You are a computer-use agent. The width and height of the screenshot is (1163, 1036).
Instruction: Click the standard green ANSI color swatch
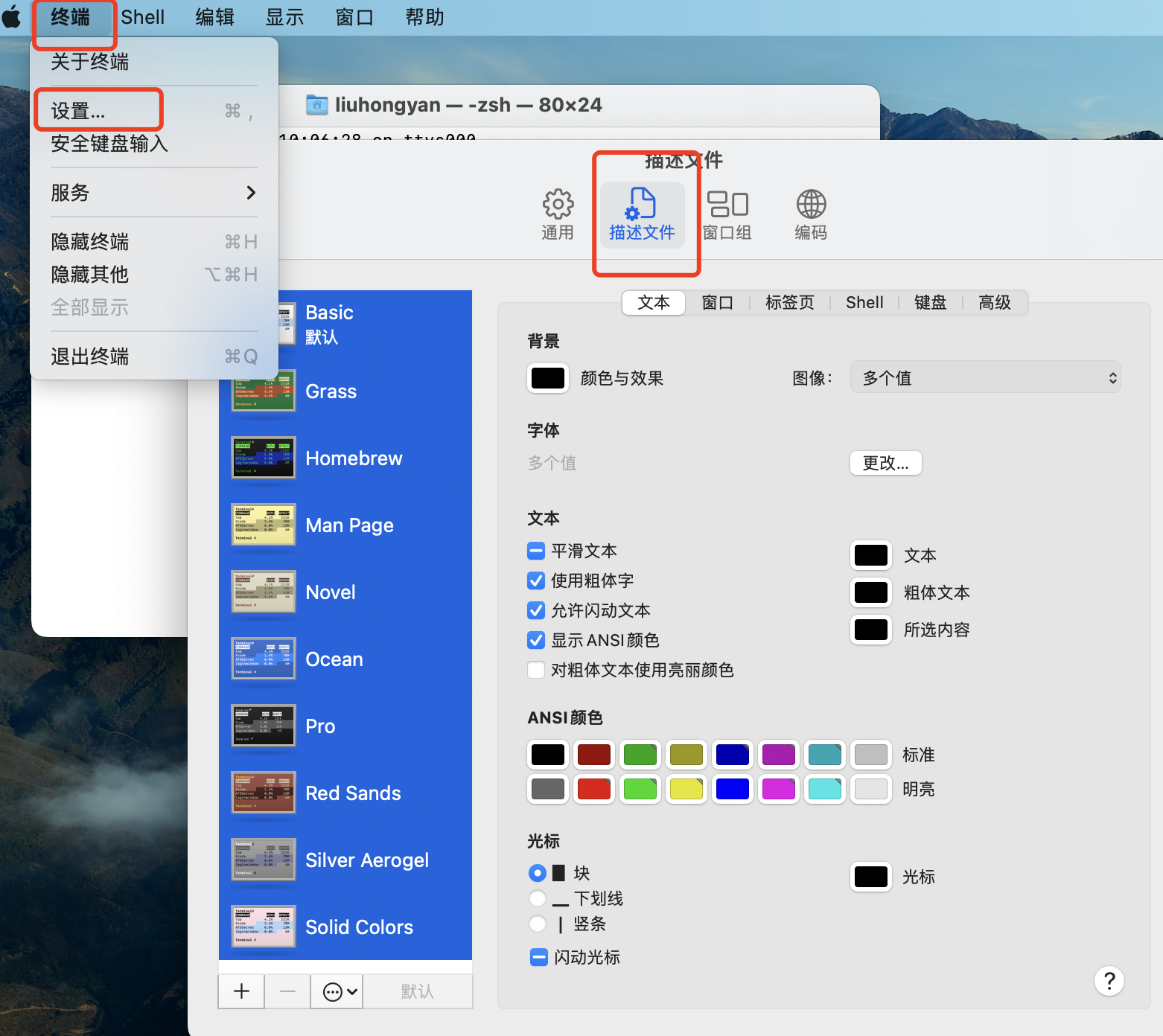tap(640, 755)
